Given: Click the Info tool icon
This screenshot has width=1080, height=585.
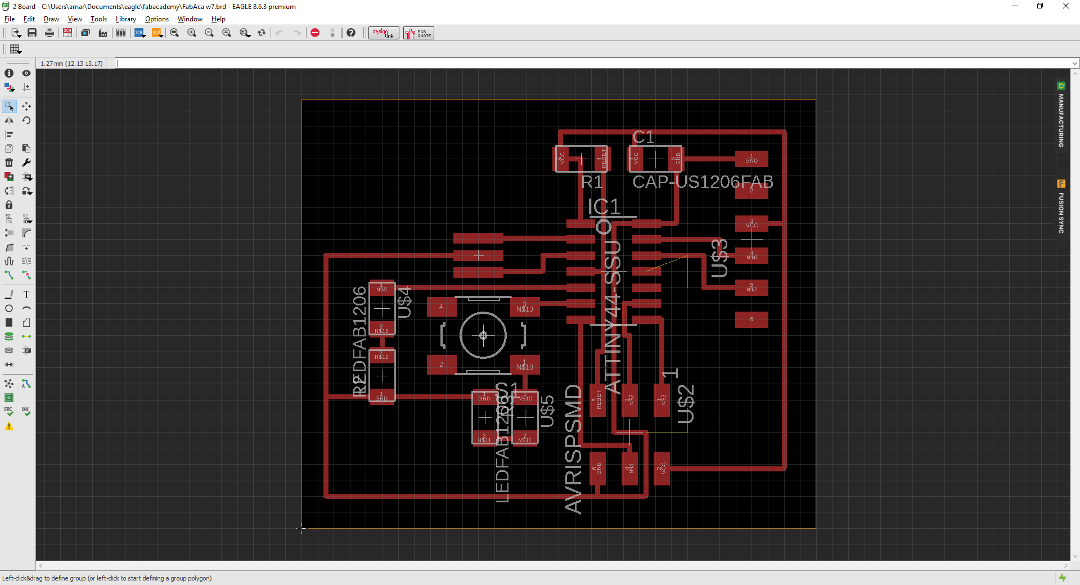Looking at the screenshot, I should [x=9, y=73].
